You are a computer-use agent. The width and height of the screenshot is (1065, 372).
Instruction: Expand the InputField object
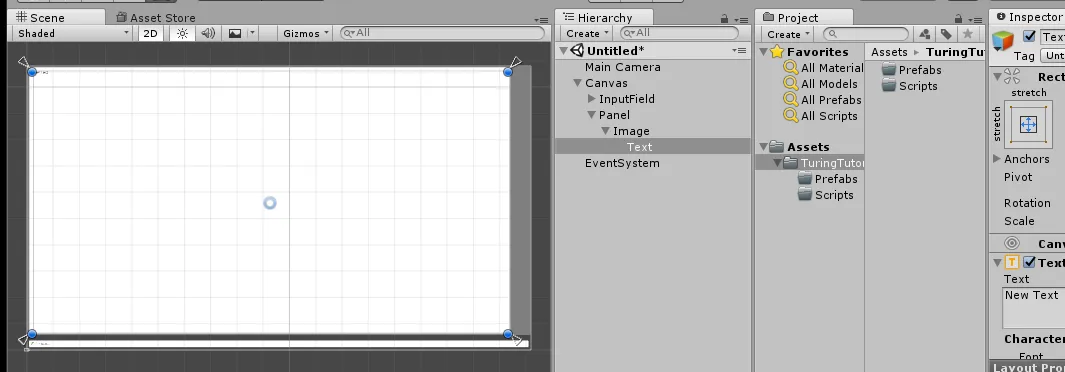592,99
